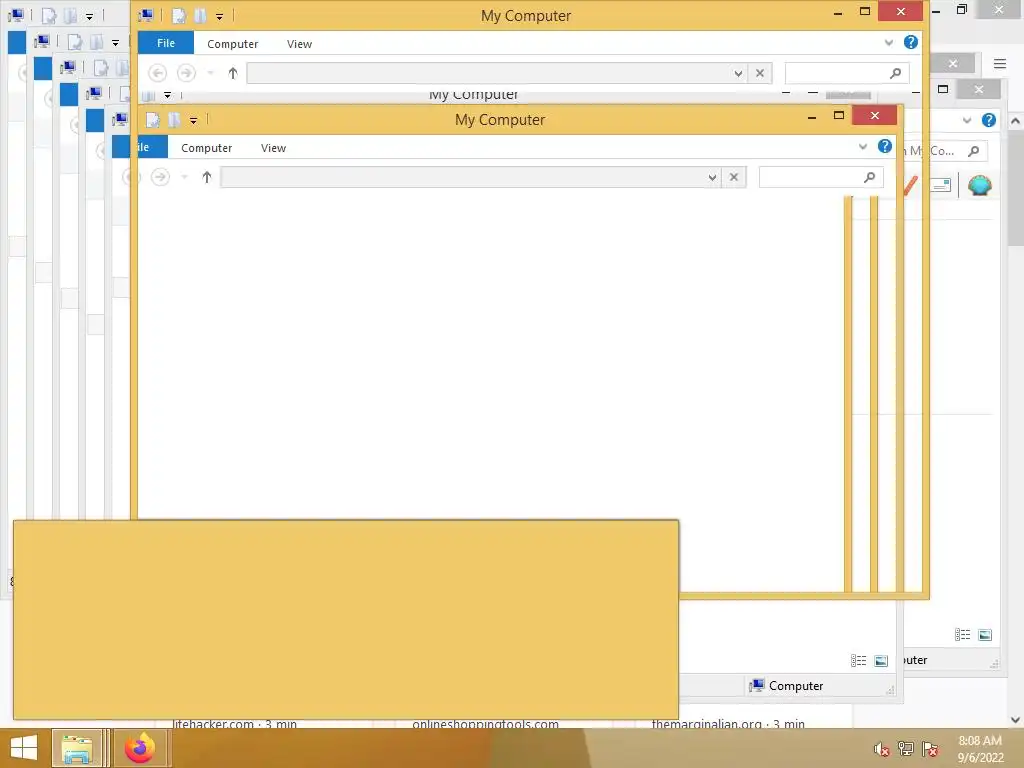This screenshot has width=1024, height=768.
Task: Open recent locations dropdown in upper window
Action: [x=210, y=73]
